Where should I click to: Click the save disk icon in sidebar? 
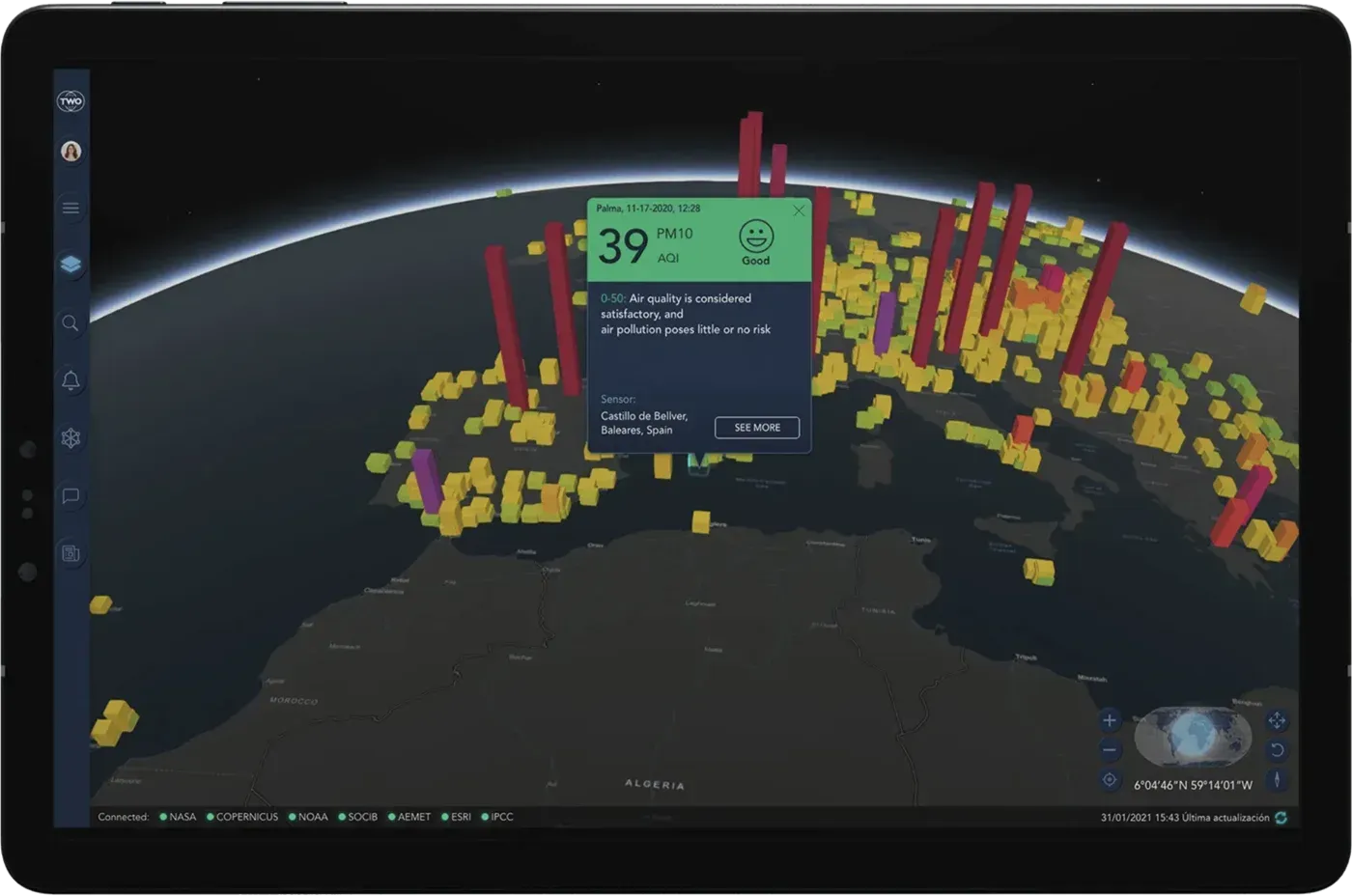70,553
